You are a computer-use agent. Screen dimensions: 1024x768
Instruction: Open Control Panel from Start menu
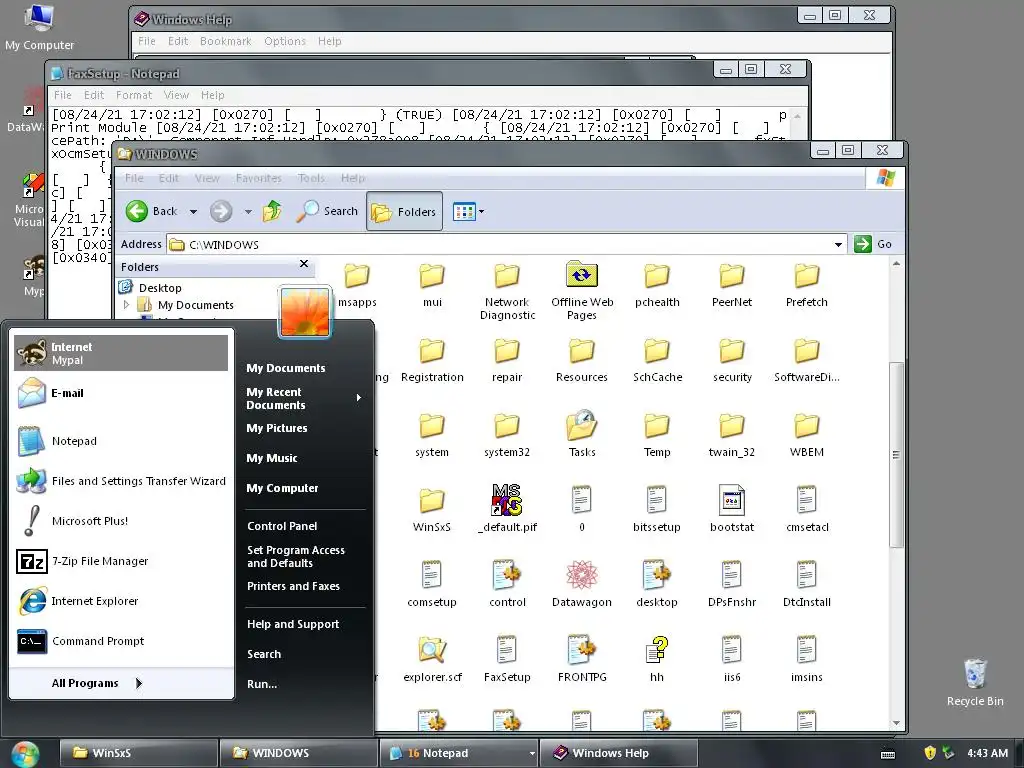coord(282,526)
